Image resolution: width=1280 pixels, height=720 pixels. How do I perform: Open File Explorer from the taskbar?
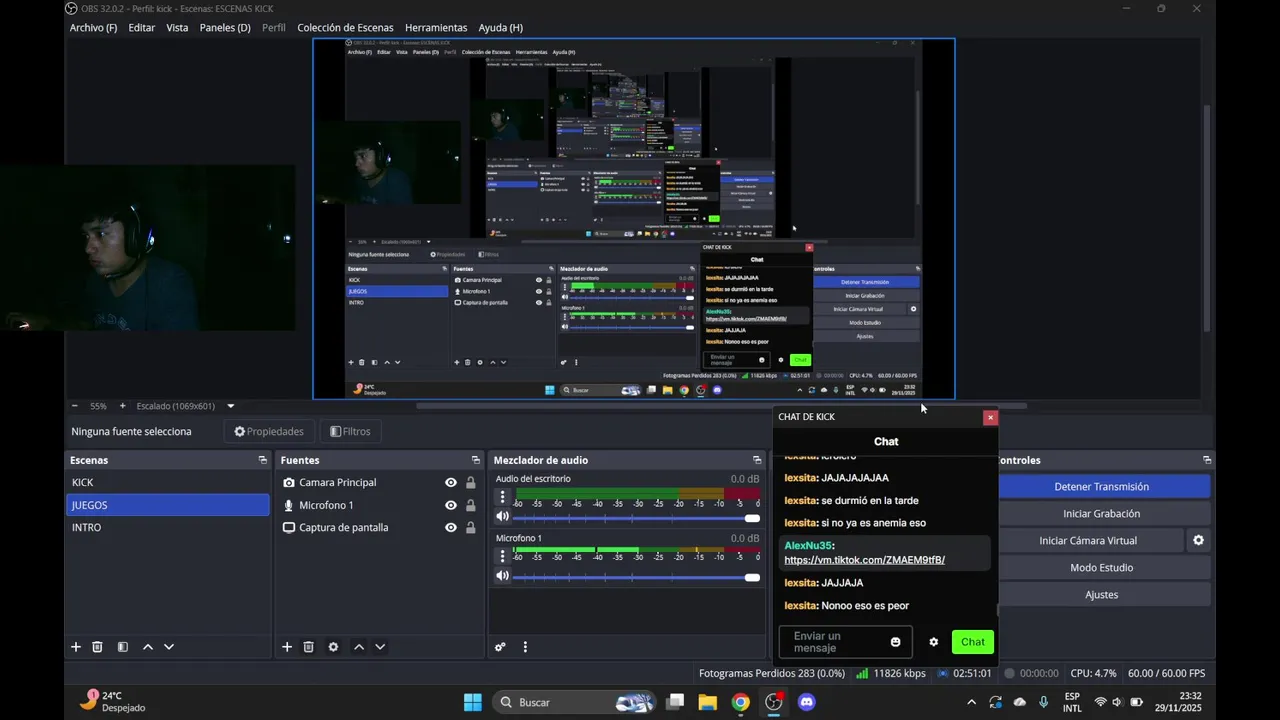point(707,702)
